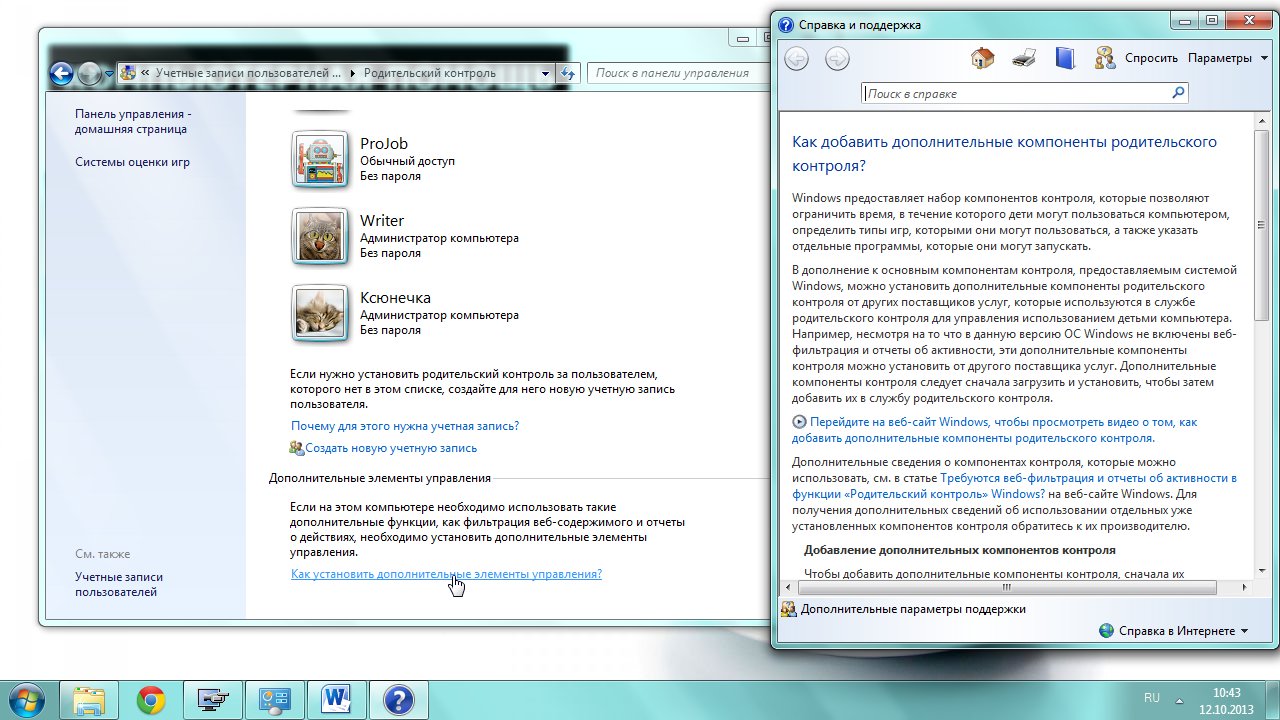Switch to Microsoft Word taskbar button

336,700
